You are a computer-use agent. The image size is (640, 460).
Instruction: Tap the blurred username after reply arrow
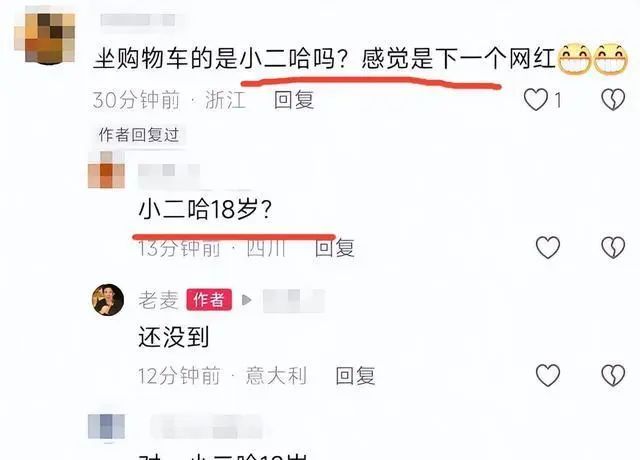293,300
